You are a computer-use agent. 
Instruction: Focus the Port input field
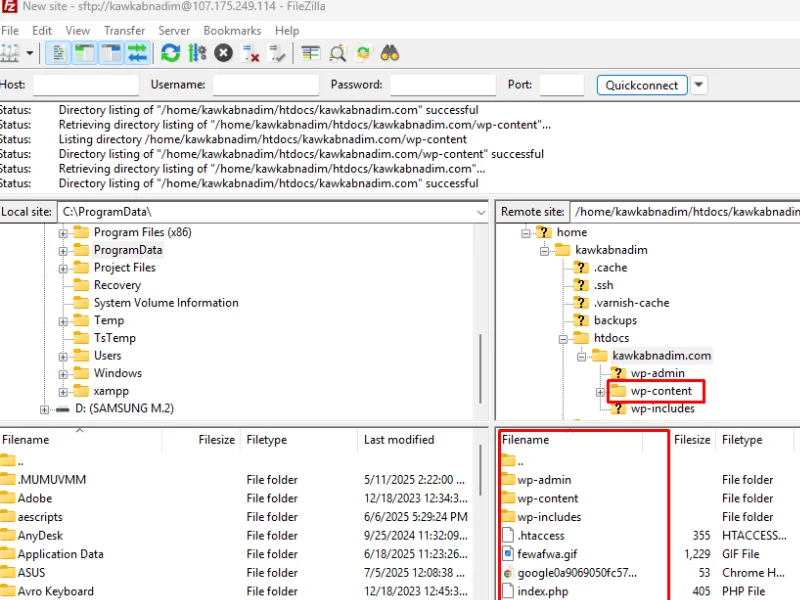point(562,85)
